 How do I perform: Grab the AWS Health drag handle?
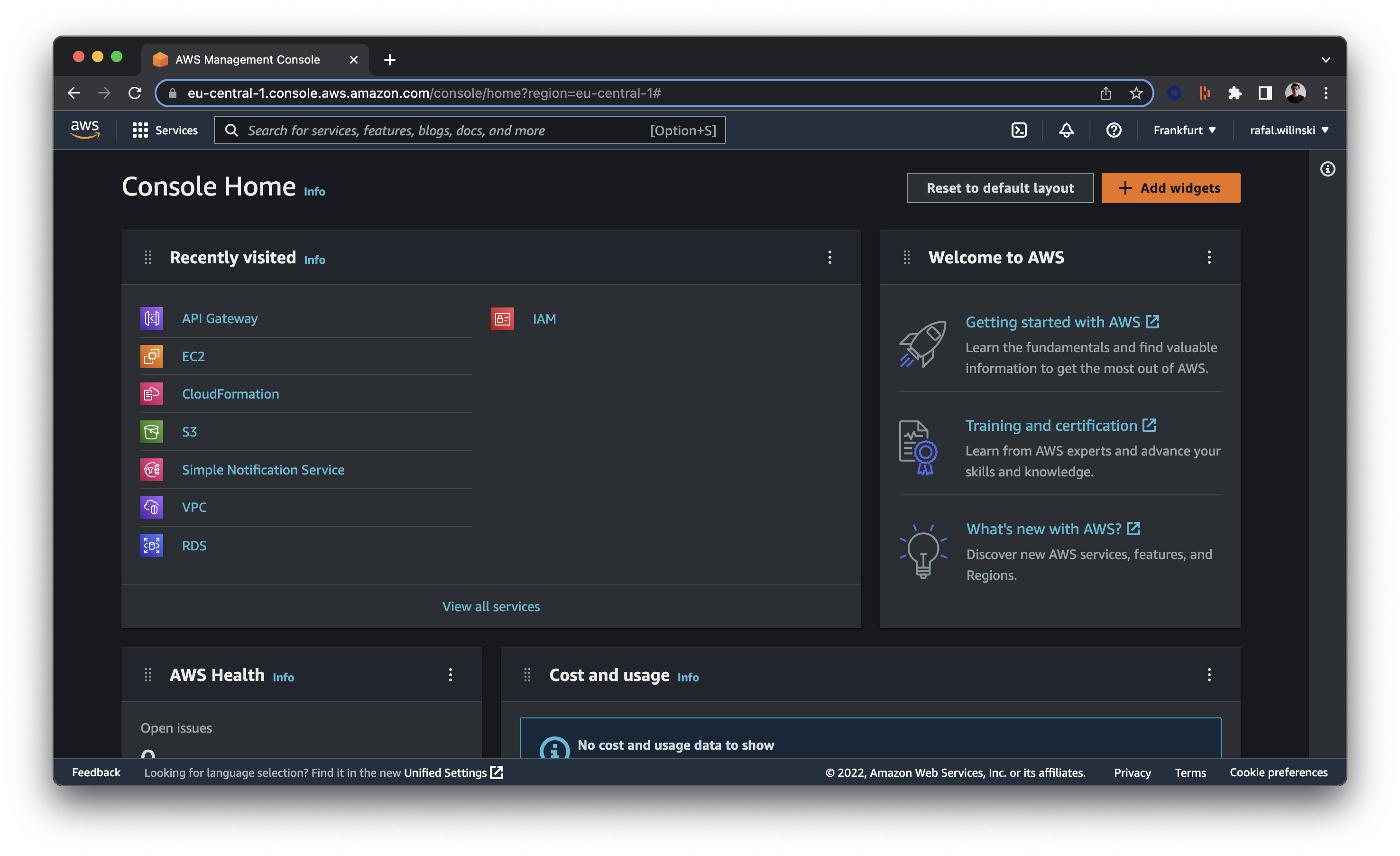147,675
